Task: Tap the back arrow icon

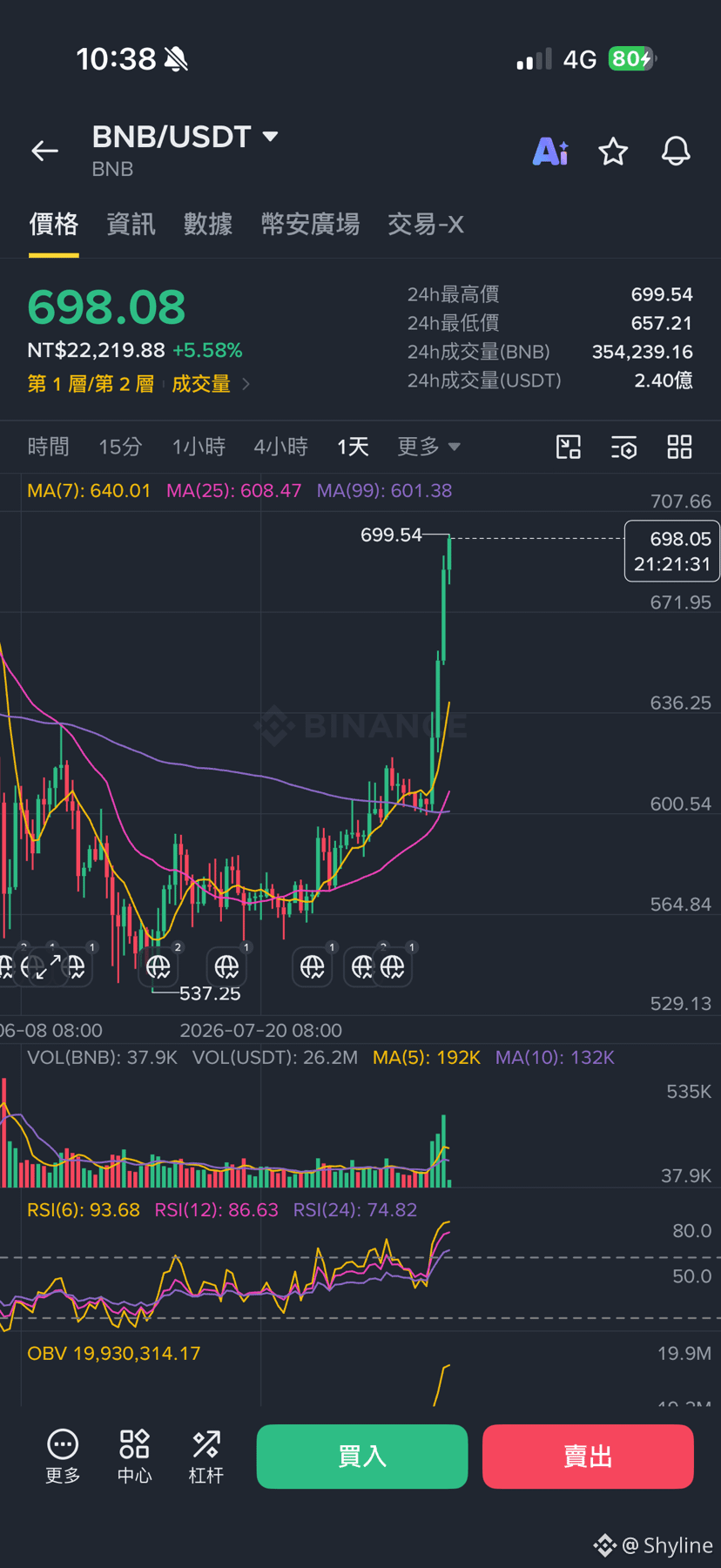Action: tap(44, 151)
